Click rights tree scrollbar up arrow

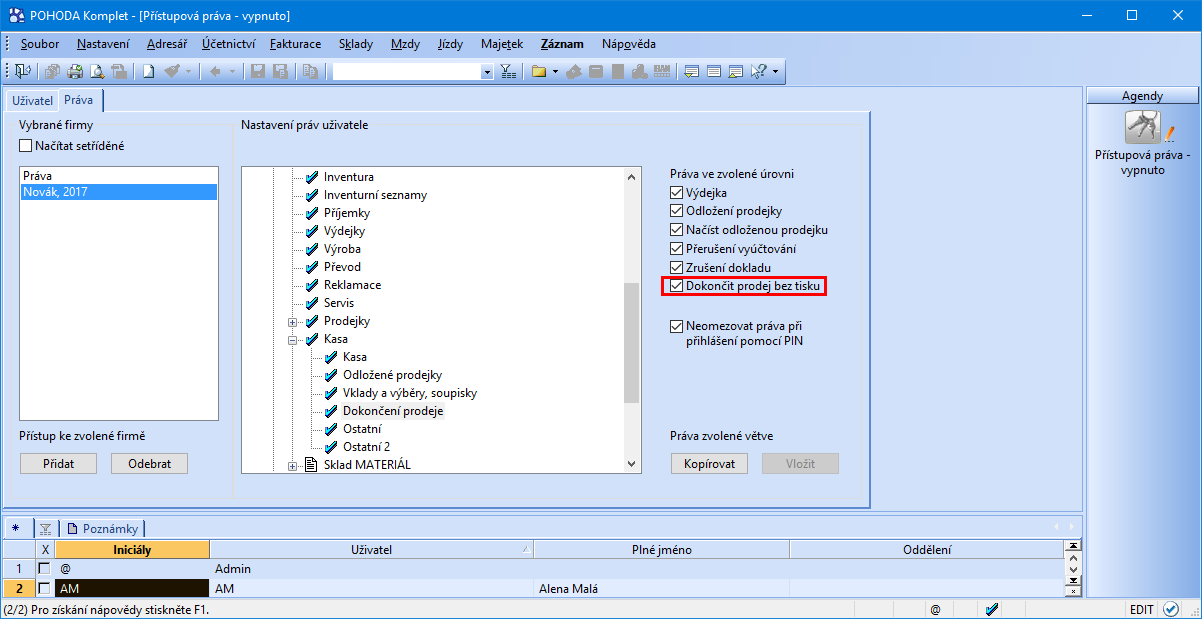tap(631, 176)
